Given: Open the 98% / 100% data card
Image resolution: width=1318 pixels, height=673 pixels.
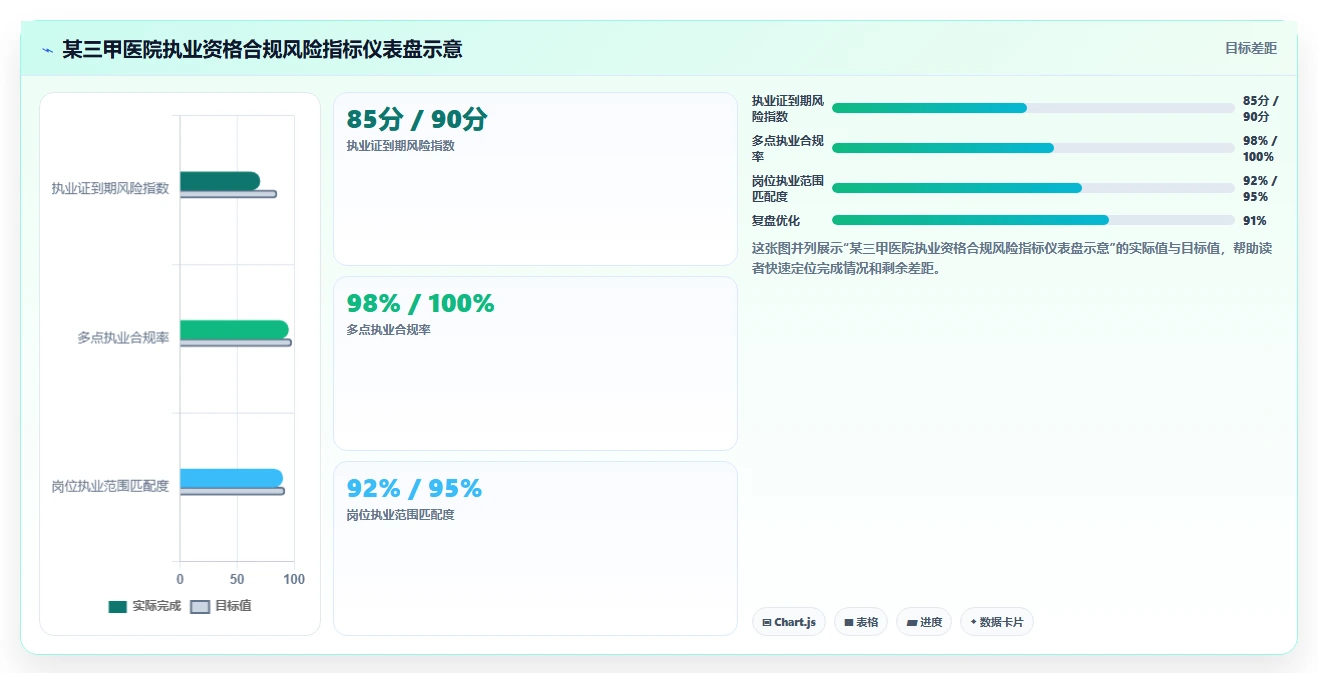Looking at the screenshot, I should coord(535,364).
